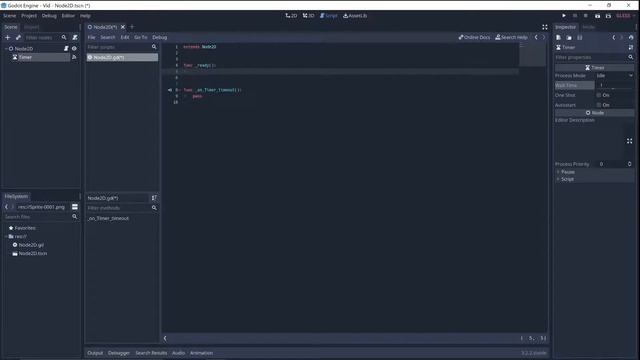
Task: Stop the running project
Action: [586, 16]
